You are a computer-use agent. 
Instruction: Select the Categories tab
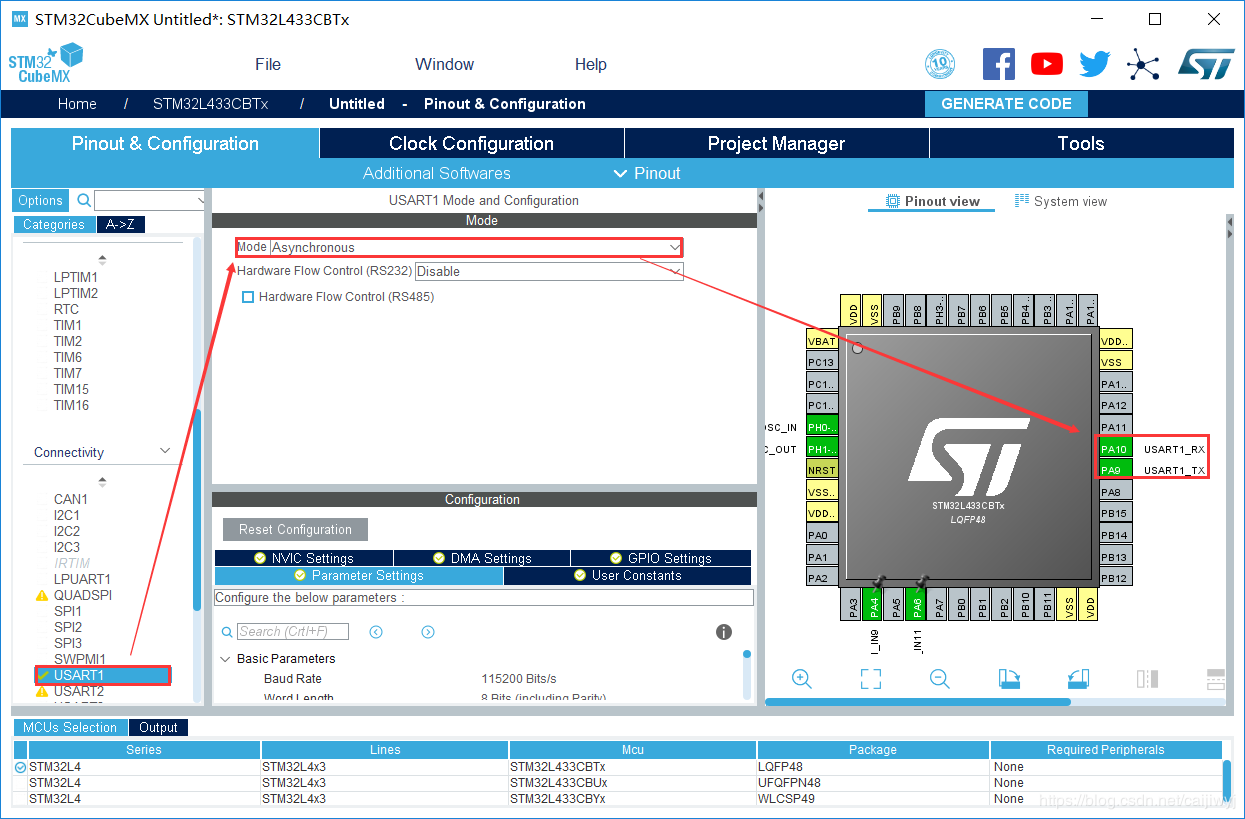[54, 224]
